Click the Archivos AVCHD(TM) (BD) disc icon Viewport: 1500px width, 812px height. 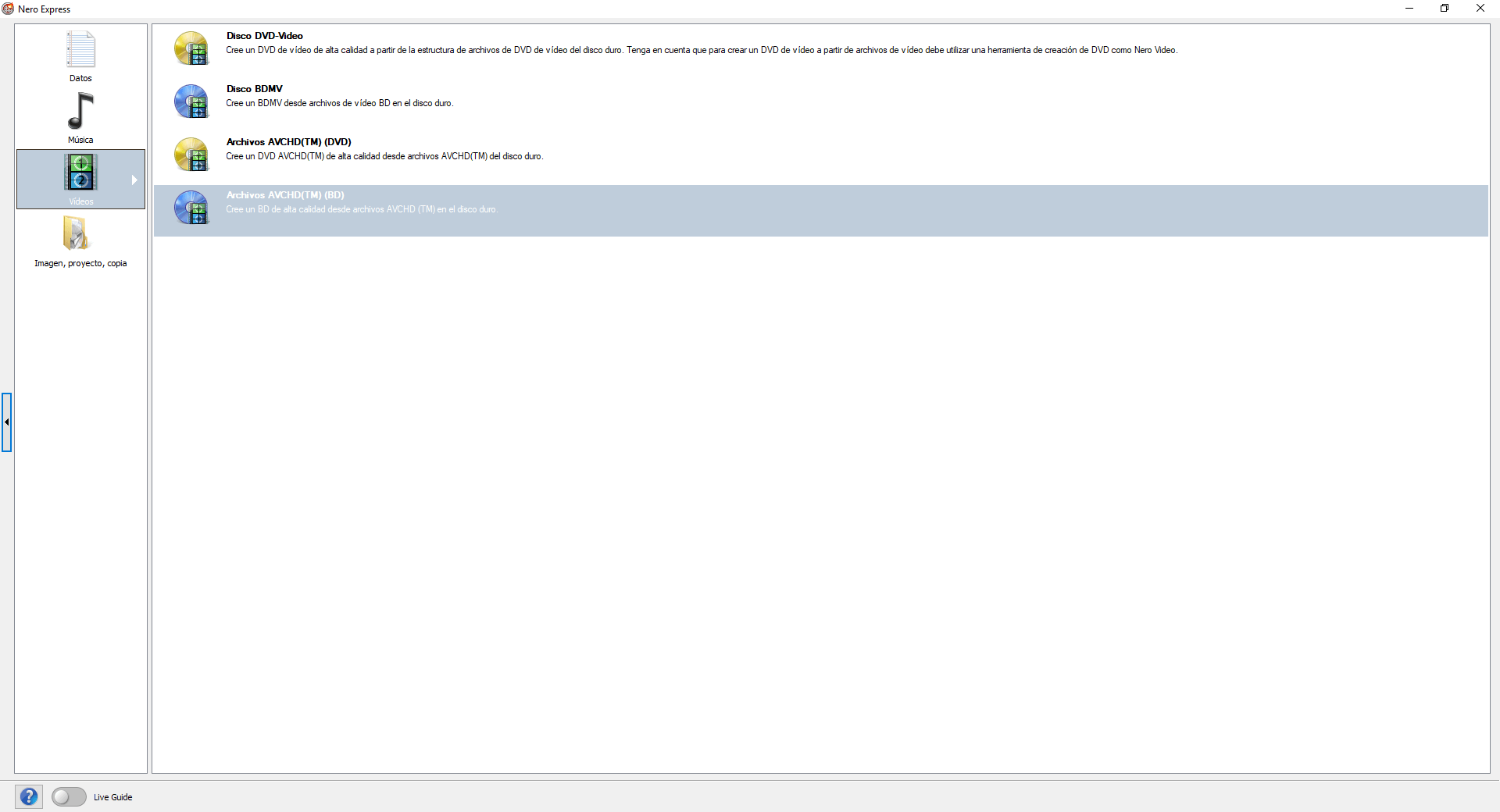point(192,208)
